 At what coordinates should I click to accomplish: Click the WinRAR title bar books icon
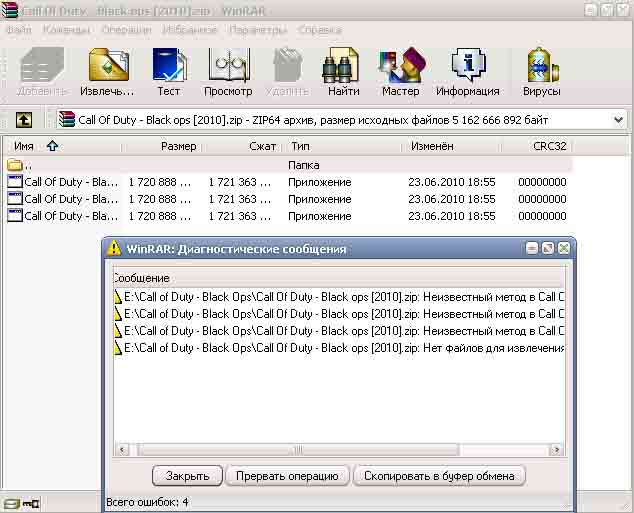pos(10,10)
